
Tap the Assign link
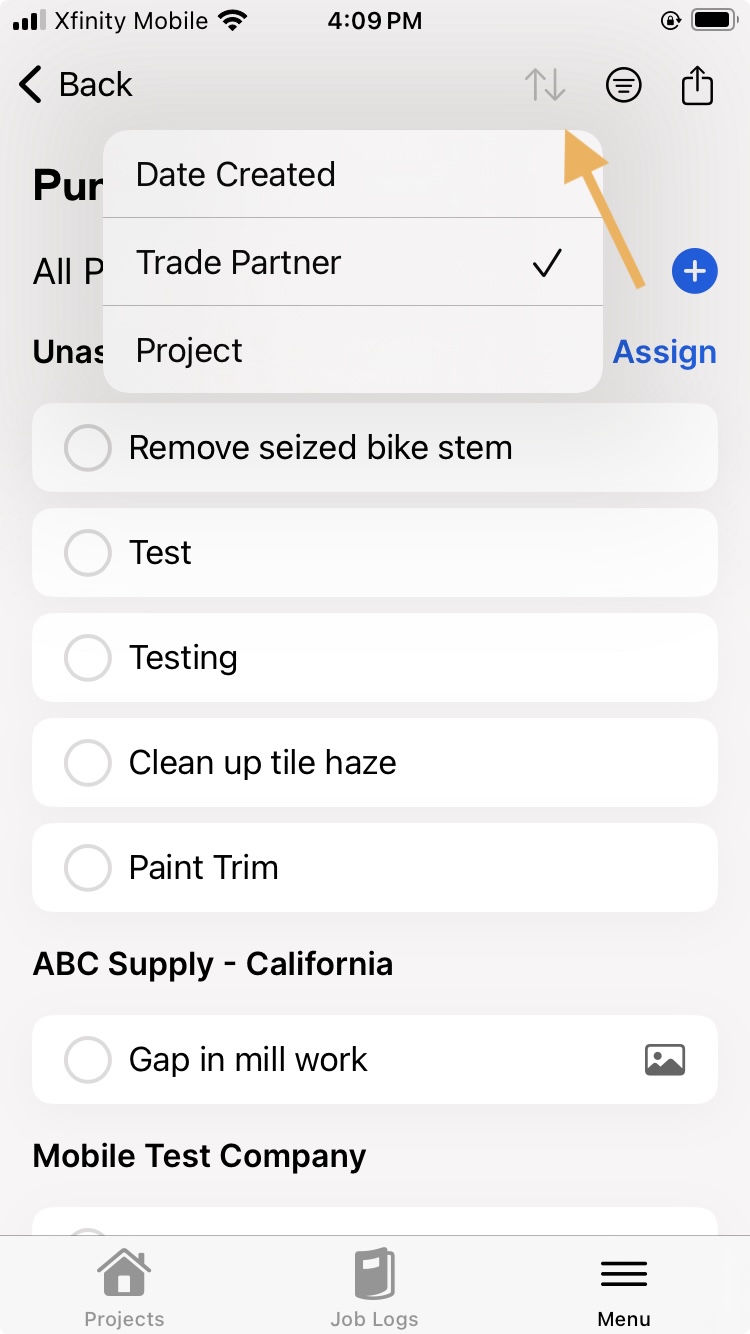pos(664,352)
